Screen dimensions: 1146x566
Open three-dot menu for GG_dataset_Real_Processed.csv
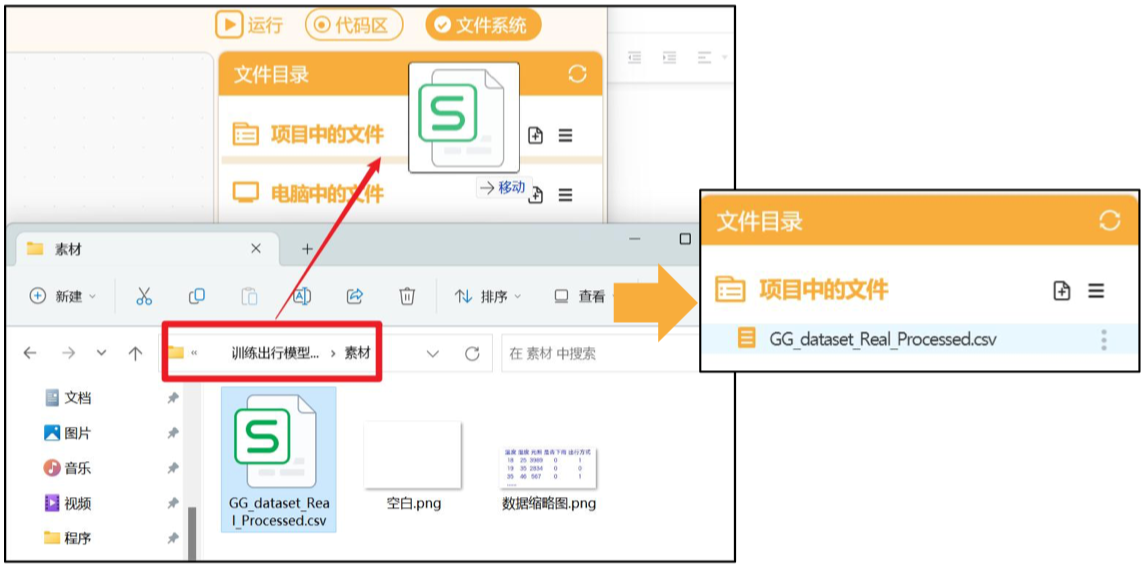coord(1104,339)
